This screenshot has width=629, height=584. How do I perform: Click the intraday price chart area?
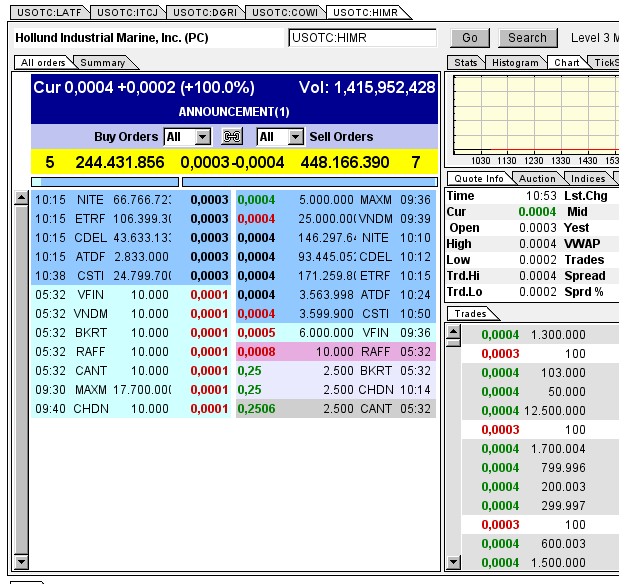[535, 115]
